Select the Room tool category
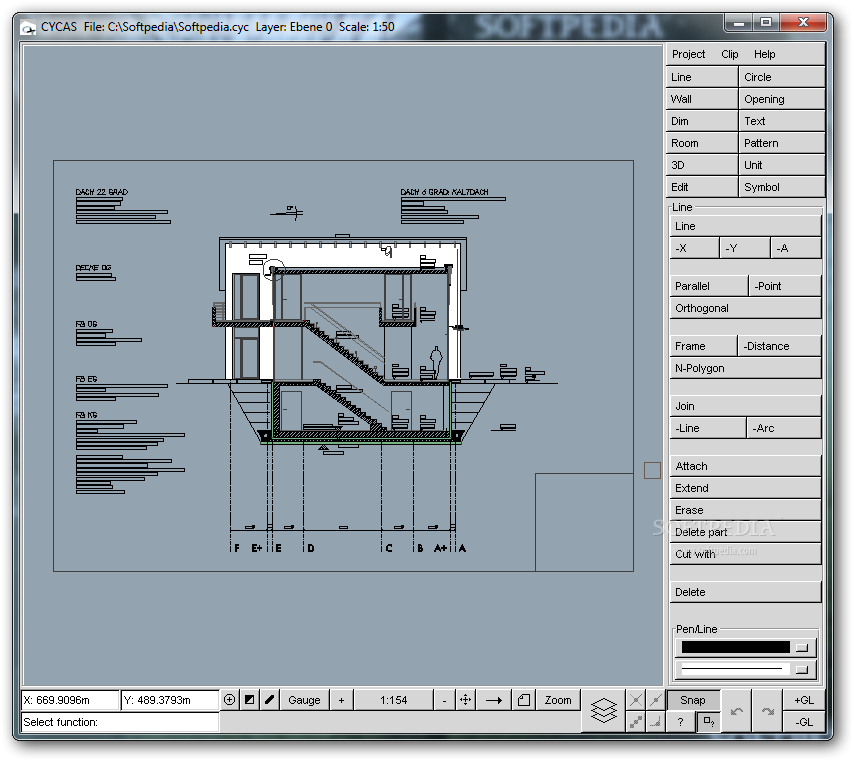Image resolution: width=854 pixels, height=761 pixels. coord(702,143)
